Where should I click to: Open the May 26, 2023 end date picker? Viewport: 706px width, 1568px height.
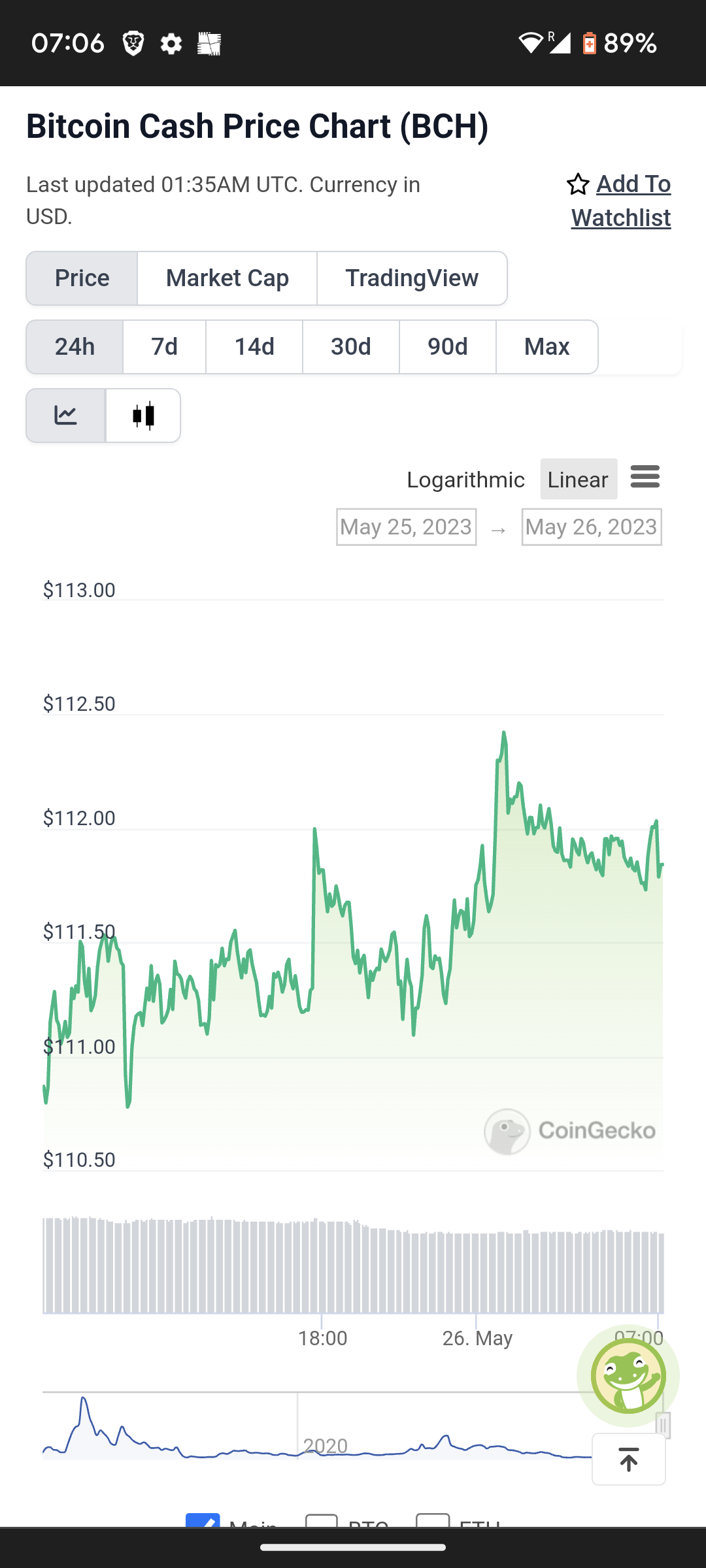(592, 527)
